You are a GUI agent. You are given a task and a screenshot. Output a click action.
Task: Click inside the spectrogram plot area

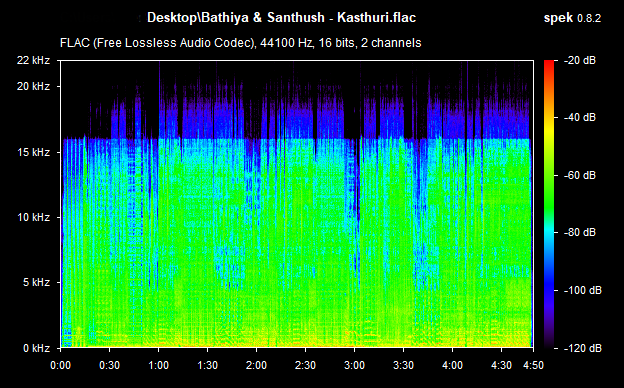tap(297, 204)
